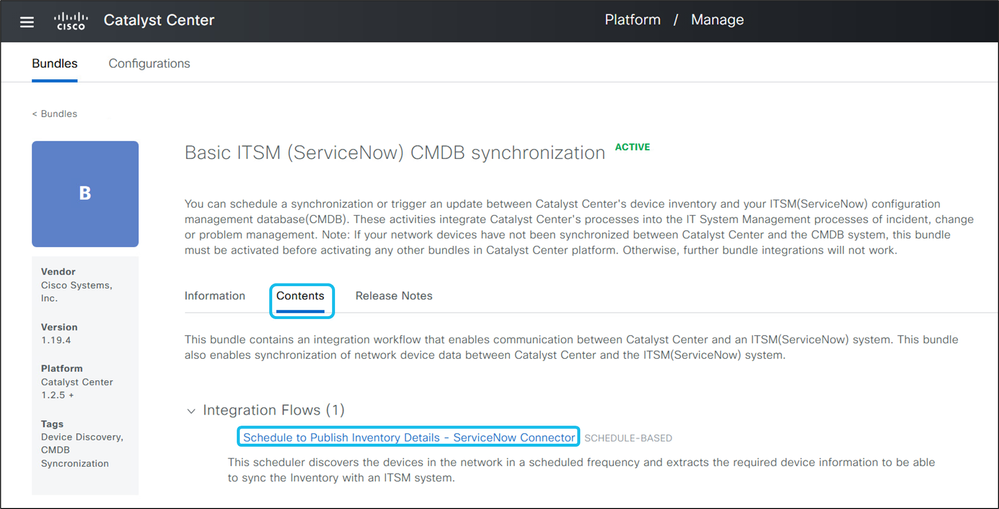Select the Contents tab
The image size is (999, 509).
[300, 296]
